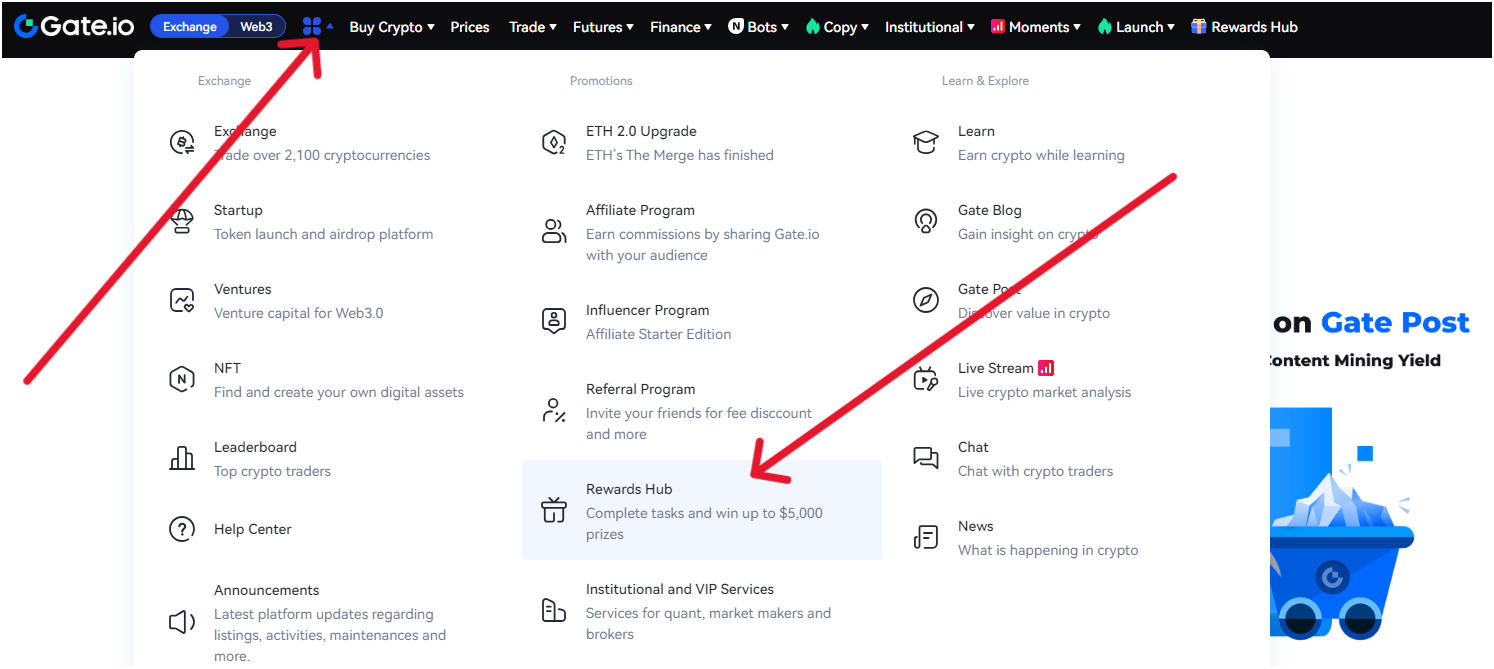Expand the Buy Crypto dropdown
The width and height of the screenshot is (1494, 669).
(389, 27)
